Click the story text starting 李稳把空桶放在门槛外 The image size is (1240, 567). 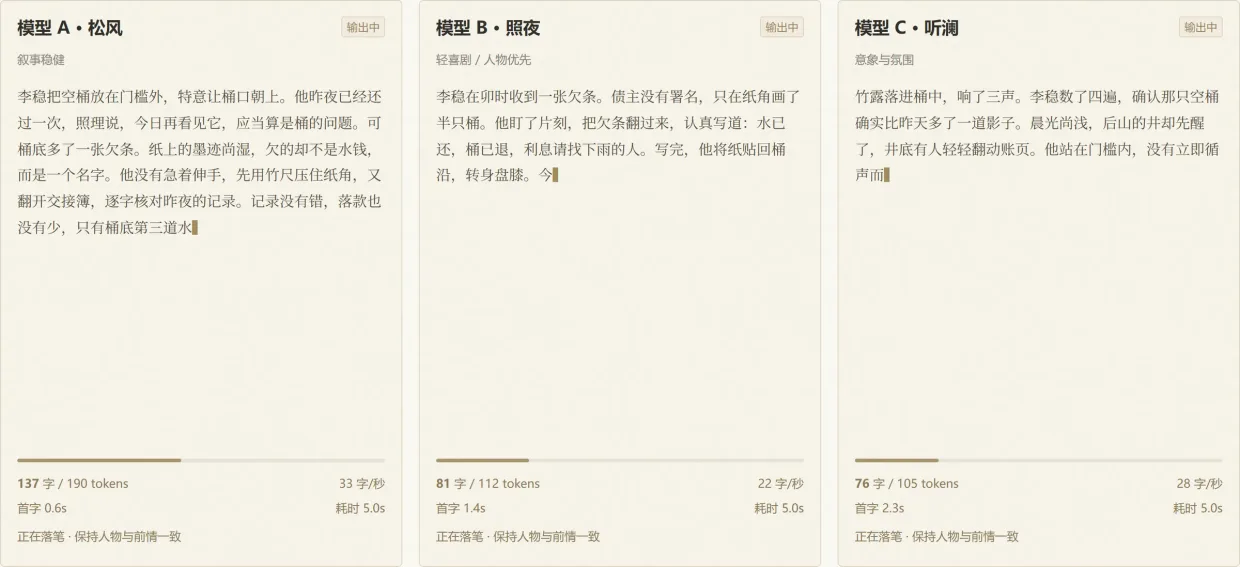click(x=200, y=162)
